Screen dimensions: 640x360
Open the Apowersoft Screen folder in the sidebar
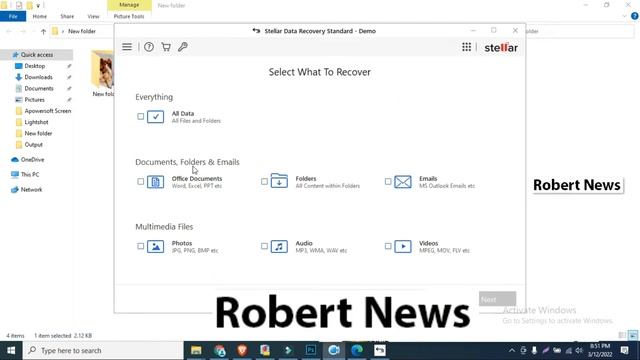click(x=48, y=111)
